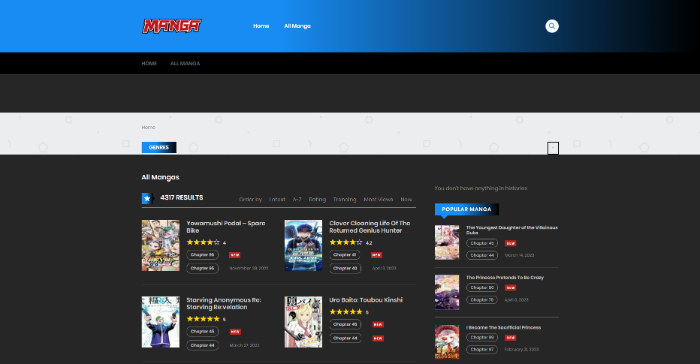Open Chapter 40 of Clever Cleaning Life
This screenshot has height=364, width=700.
coord(345,268)
